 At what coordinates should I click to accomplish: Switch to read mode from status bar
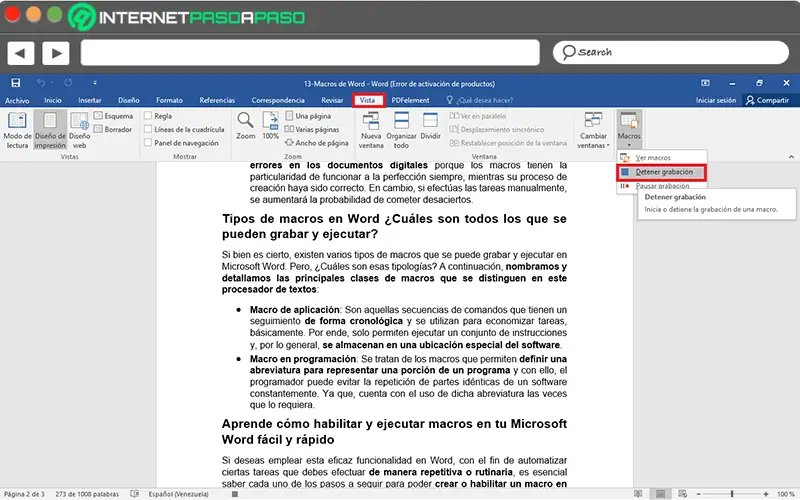point(638,494)
